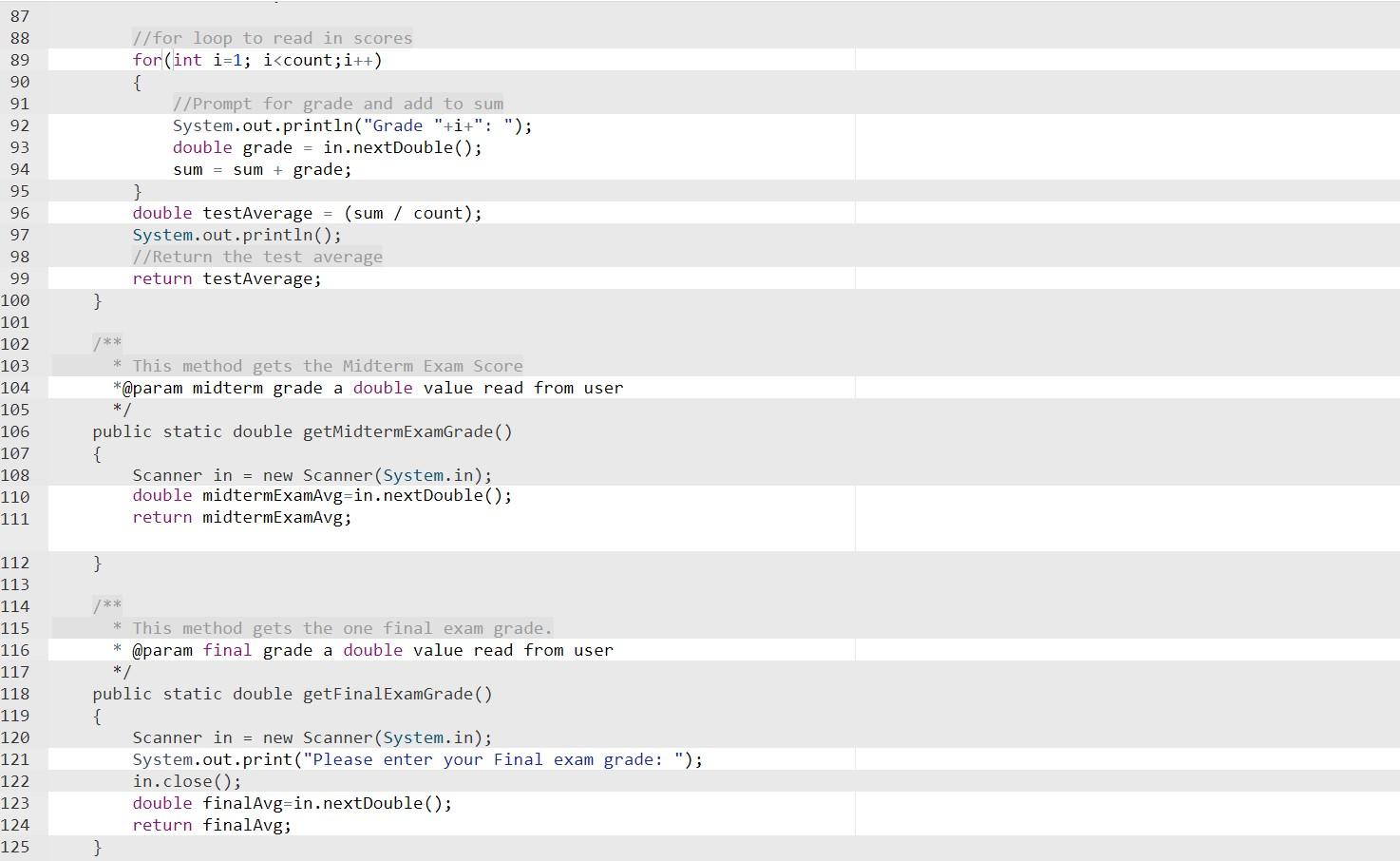Click the "Please enter your Final exam grade" print line
Image resolution: width=1400 pixels, height=861 pixels.
point(418,759)
